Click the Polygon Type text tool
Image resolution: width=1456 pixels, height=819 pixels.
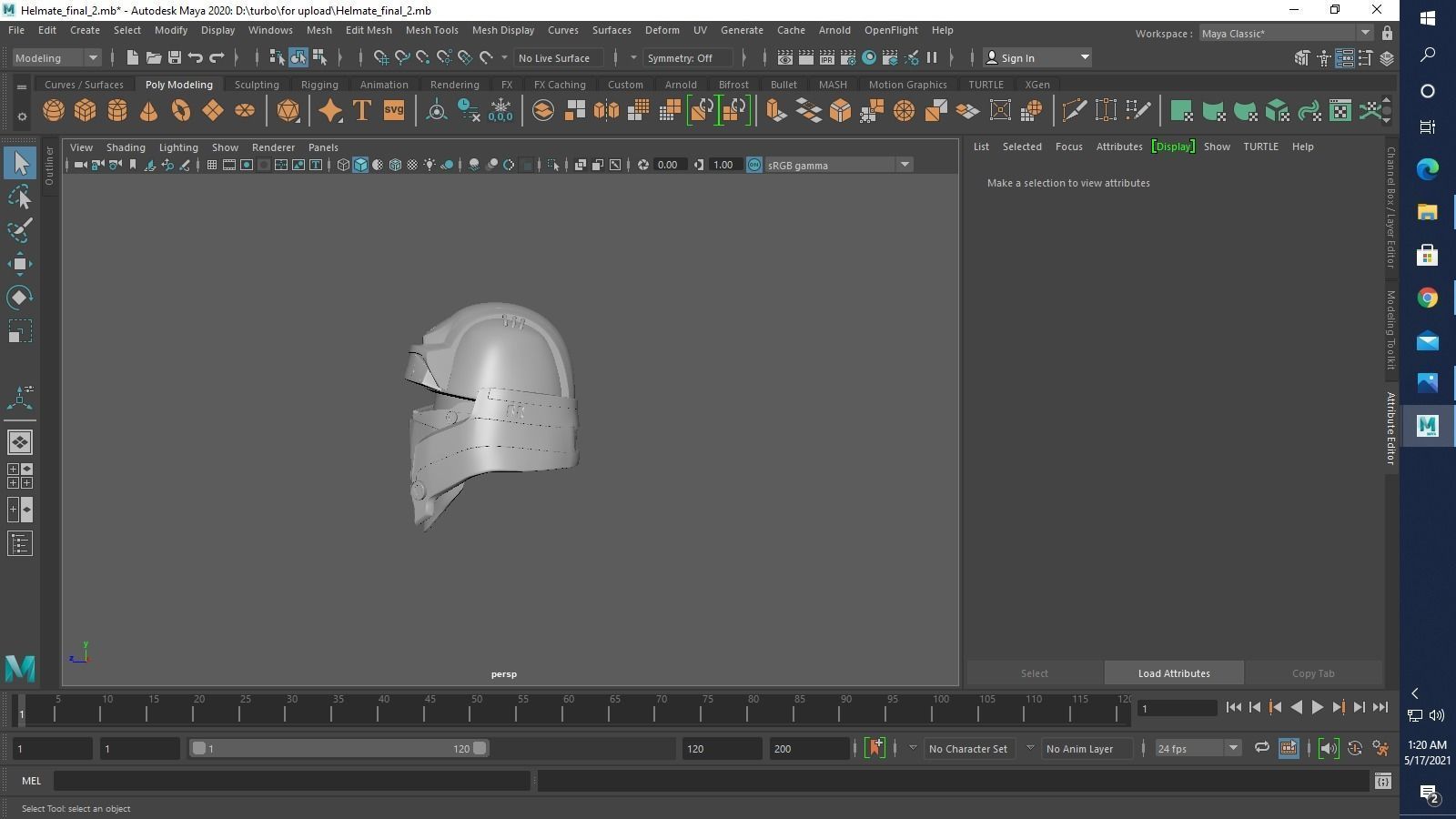tap(361, 111)
